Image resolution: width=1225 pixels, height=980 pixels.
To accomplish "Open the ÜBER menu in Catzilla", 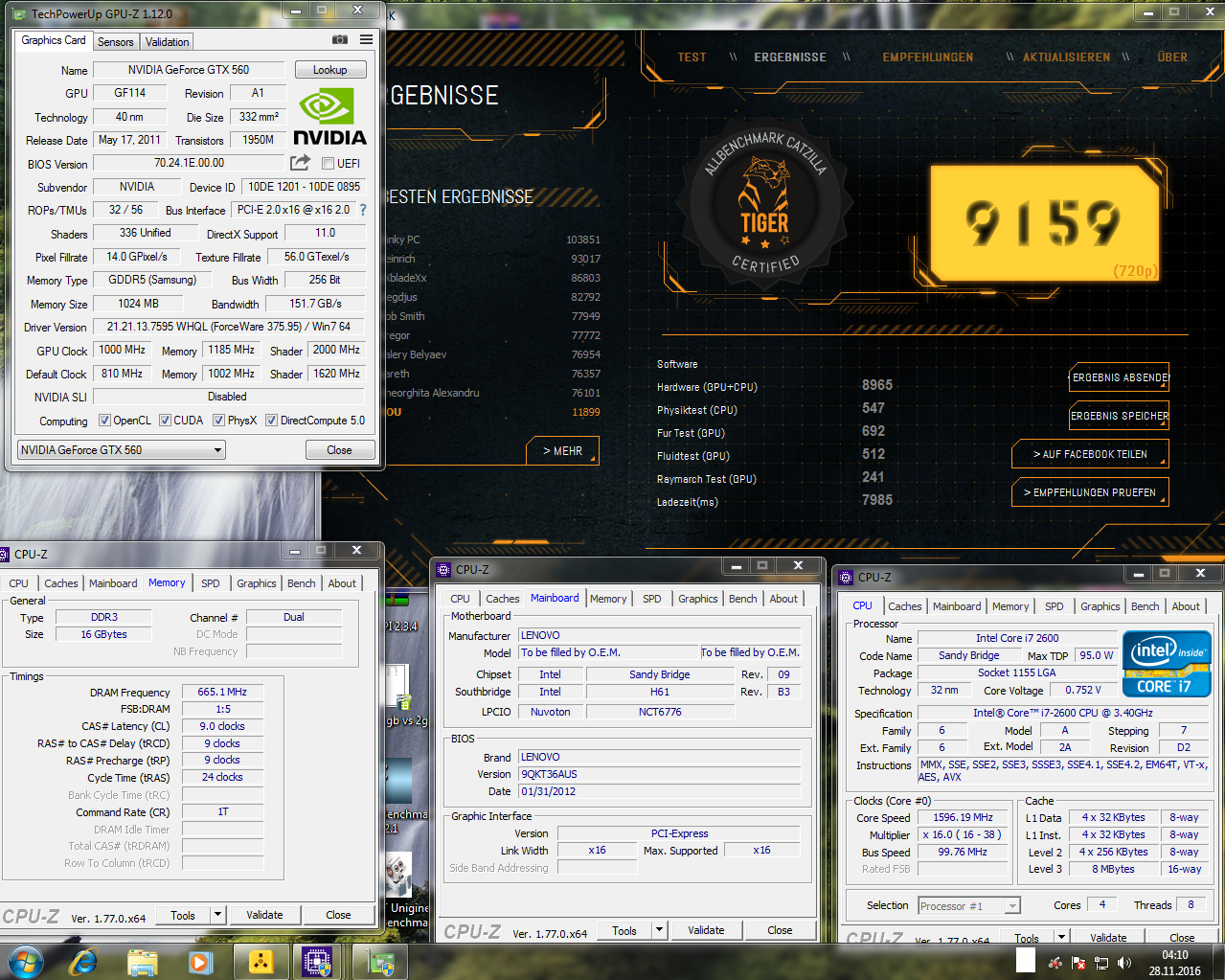I will (x=1172, y=57).
